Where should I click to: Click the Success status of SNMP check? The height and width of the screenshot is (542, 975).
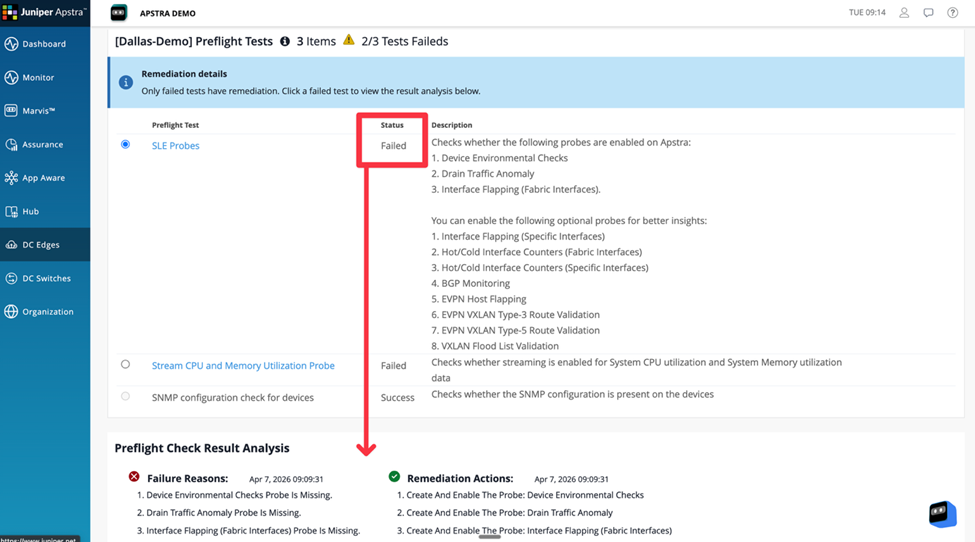[x=397, y=398]
